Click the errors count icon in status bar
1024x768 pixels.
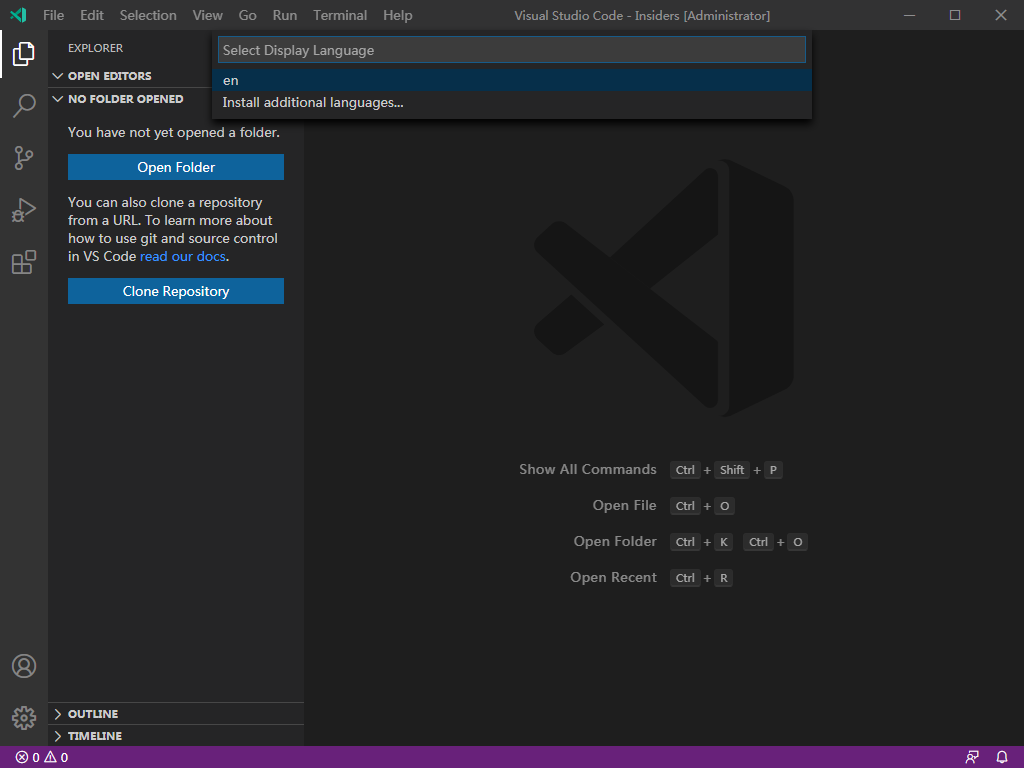click(x=27, y=758)
